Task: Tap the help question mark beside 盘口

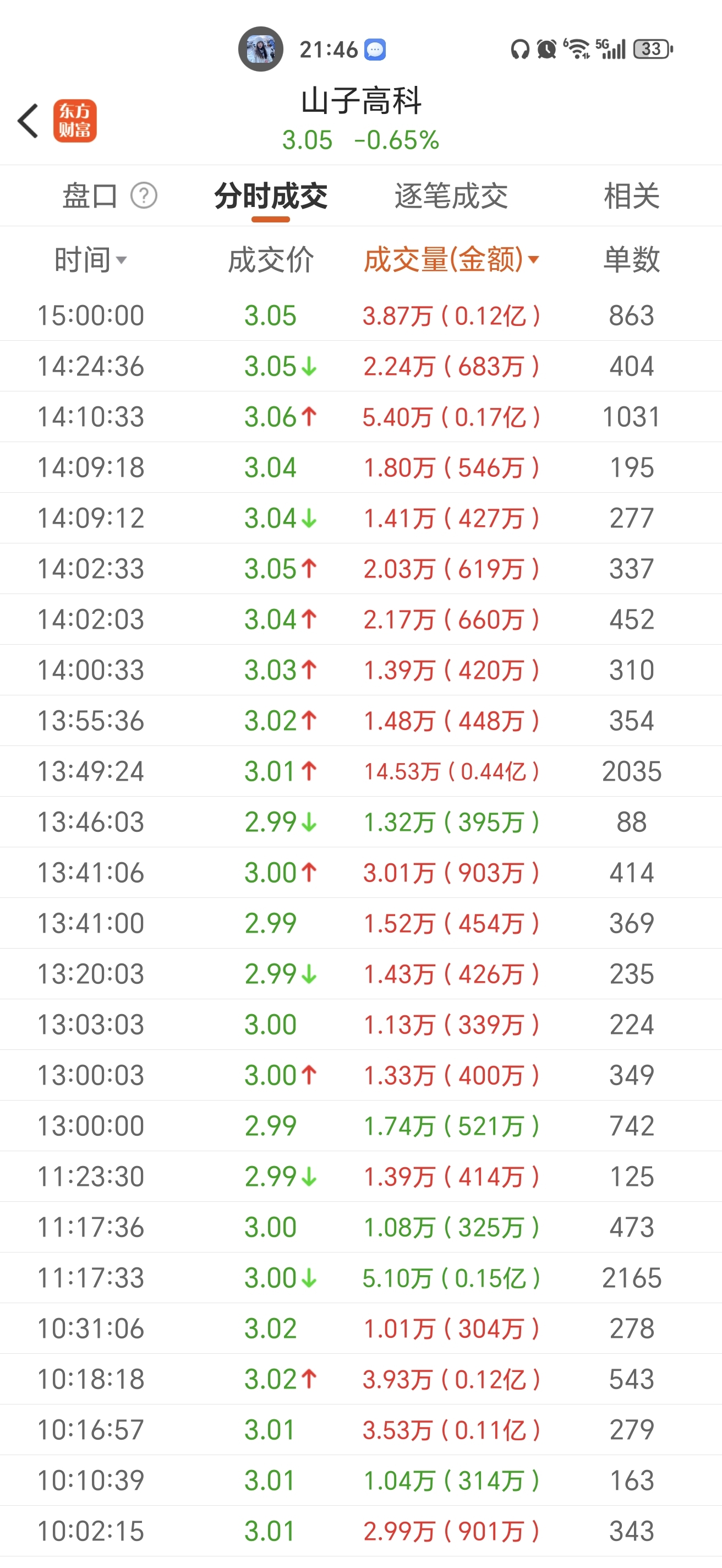Action: (144, 196)
